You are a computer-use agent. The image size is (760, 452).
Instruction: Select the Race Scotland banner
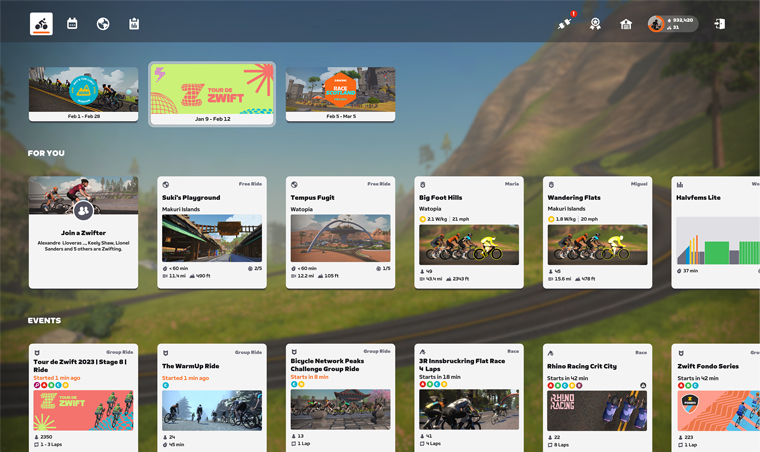click(x=340, y=94)
